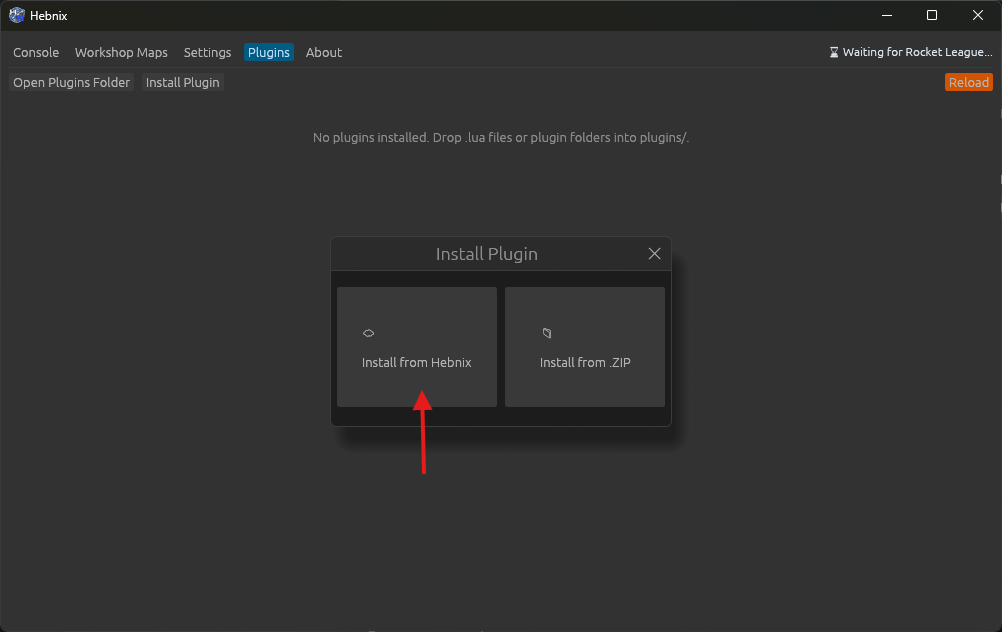The image size is (1002, 632).
Task: Click the Hebnix cloud icon in dialog
Action: (369, 333)
